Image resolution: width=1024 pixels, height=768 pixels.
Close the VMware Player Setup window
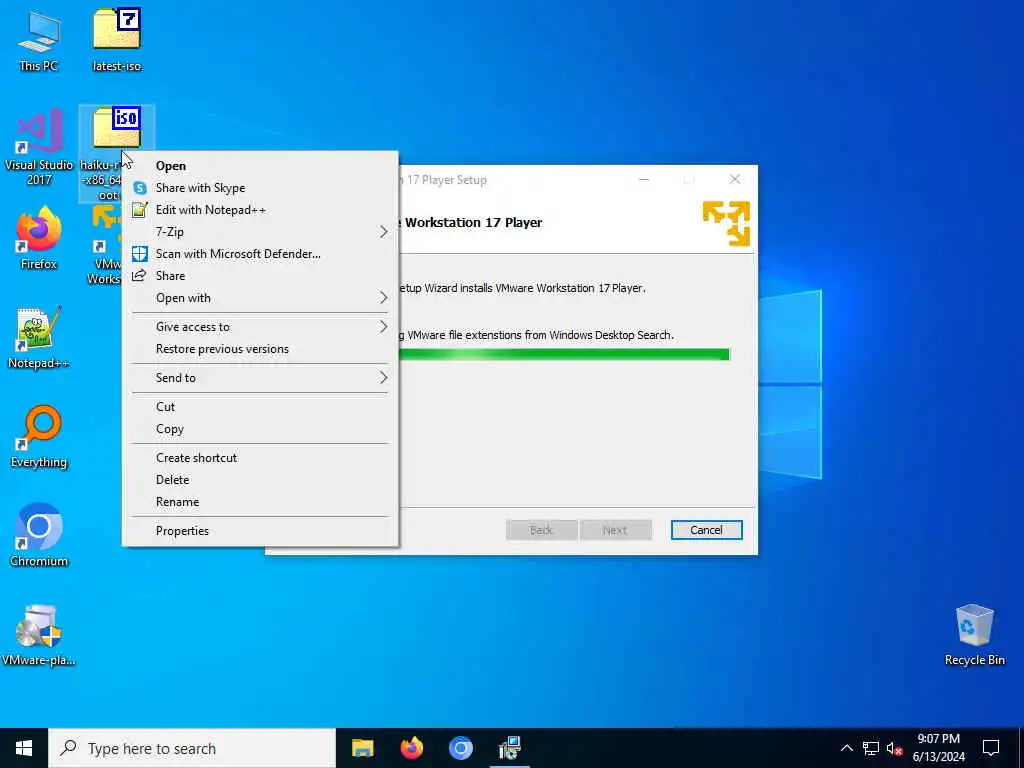[x=735, y=179]
